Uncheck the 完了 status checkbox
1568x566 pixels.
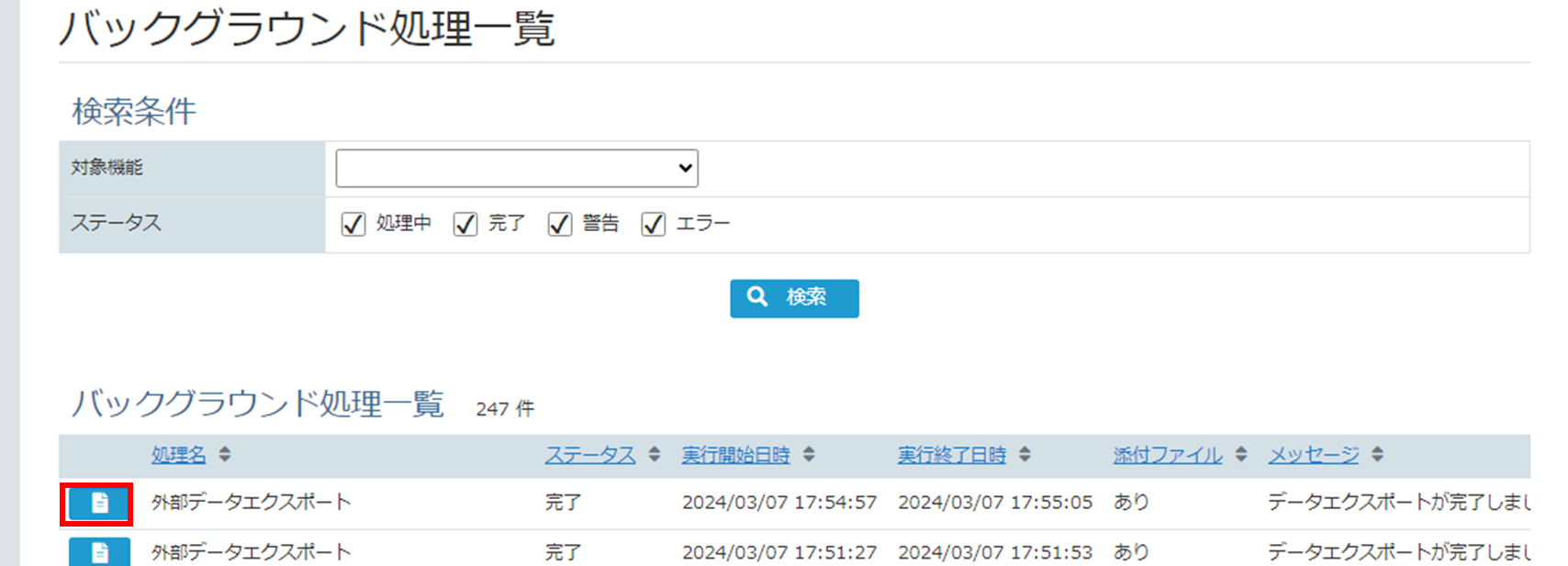[x=465, y=224]
